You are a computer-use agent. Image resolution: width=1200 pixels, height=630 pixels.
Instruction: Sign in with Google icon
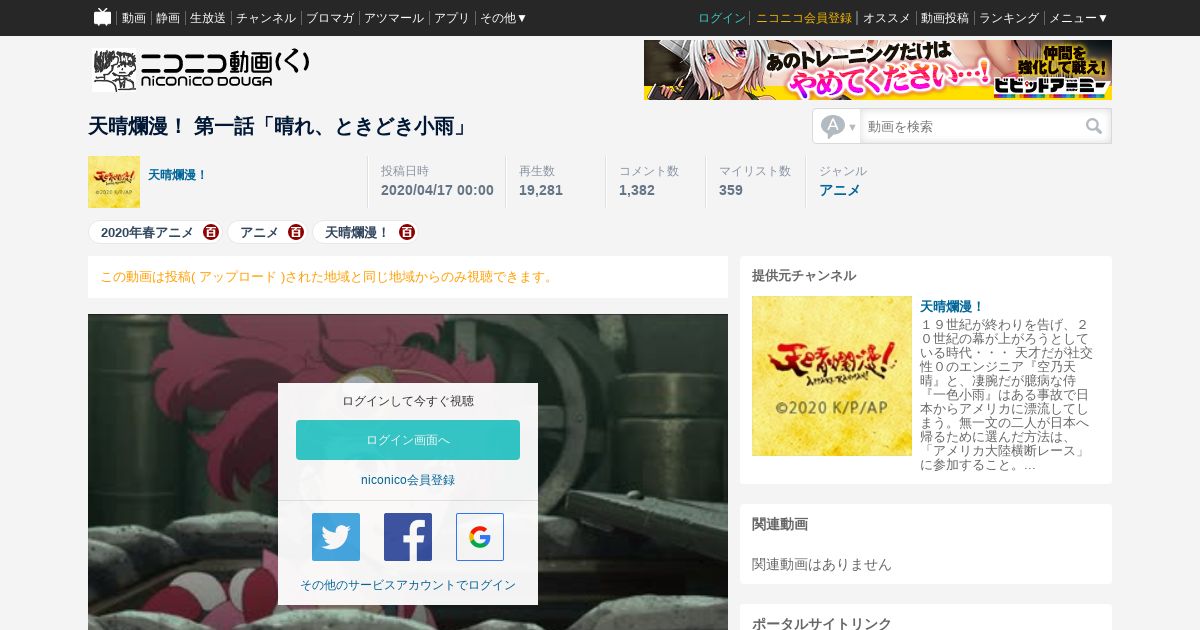point(480,537)
